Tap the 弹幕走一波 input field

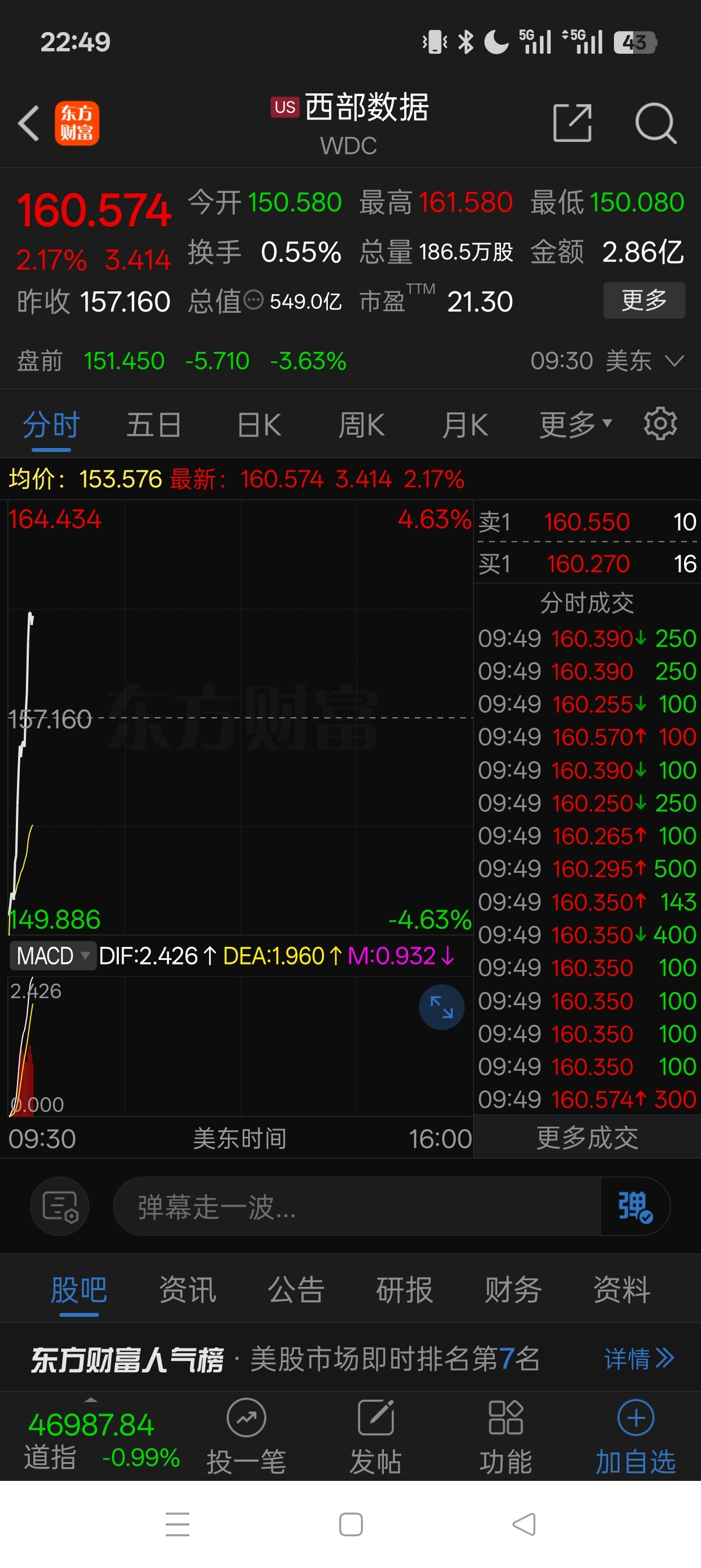[x=357, y=1206]
